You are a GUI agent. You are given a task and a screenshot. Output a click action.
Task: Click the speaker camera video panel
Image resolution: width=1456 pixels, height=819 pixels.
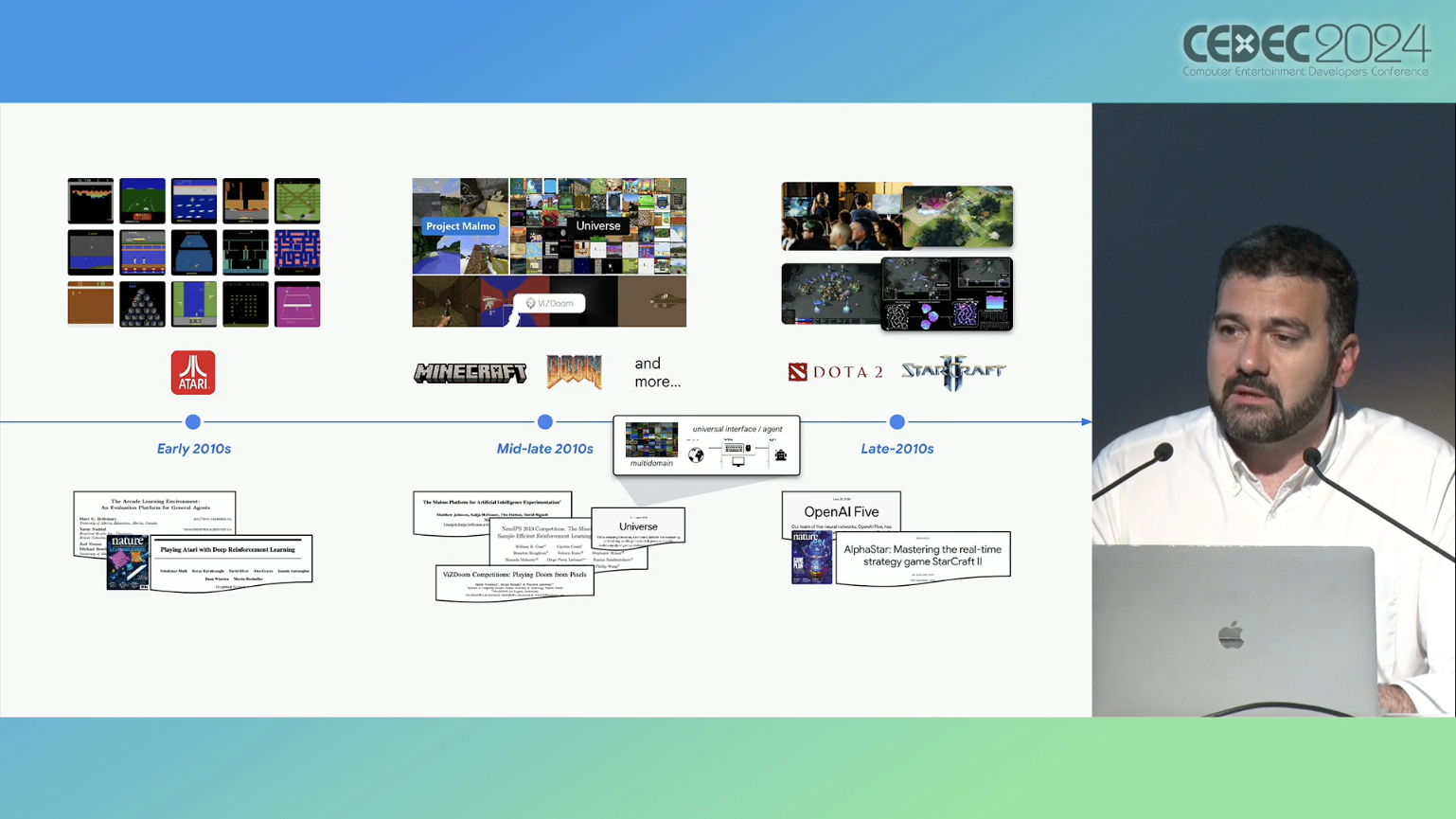pyautogui.click(x=1273, y=409)
